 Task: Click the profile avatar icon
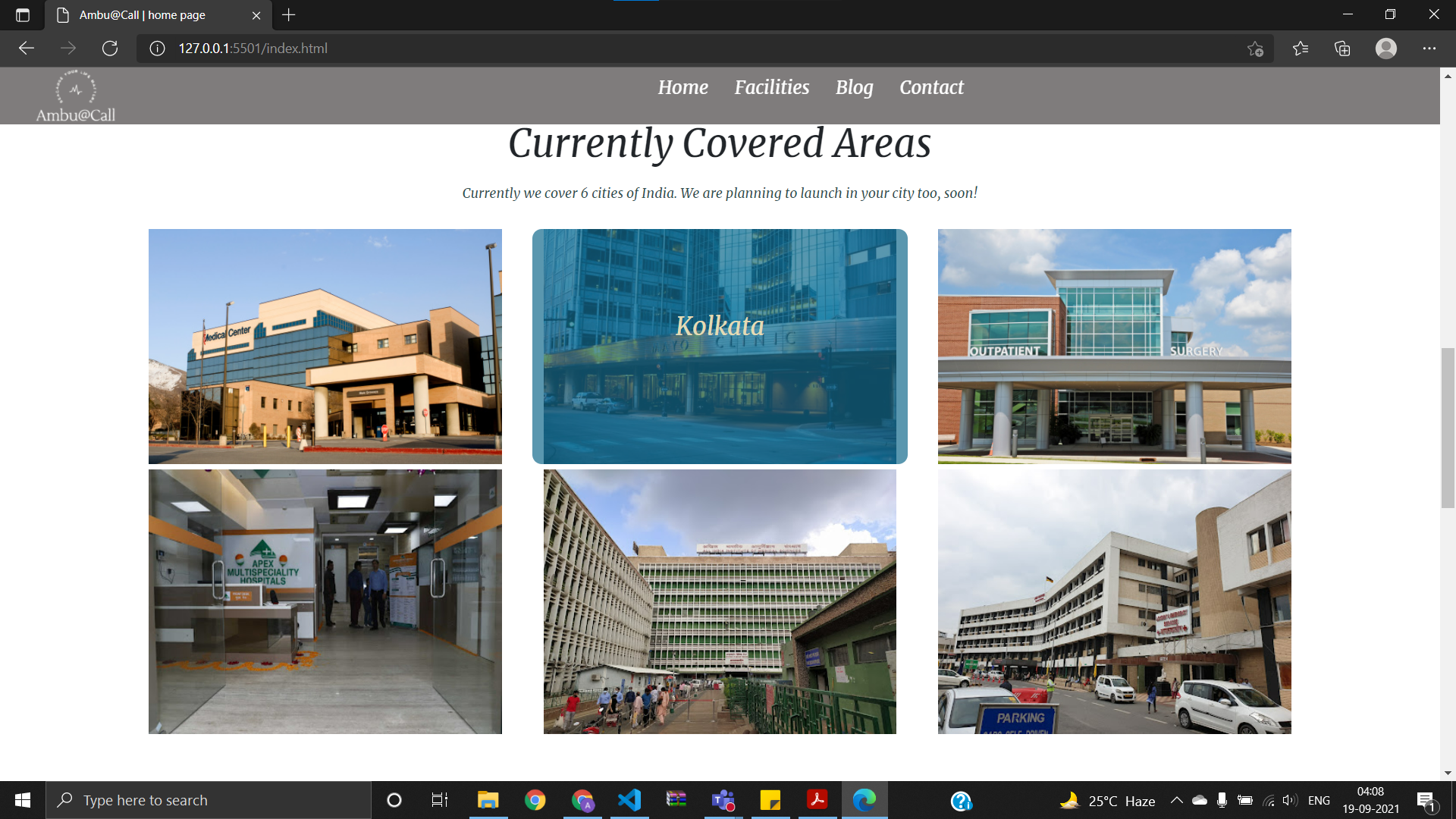click(x=1385, y=49)
